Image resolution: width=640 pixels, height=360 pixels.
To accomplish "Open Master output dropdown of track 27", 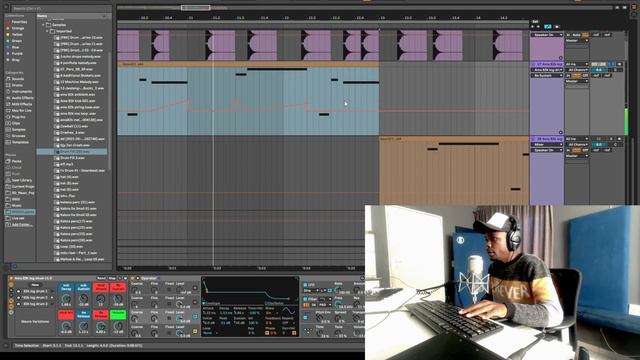I will tap(577, 81).
